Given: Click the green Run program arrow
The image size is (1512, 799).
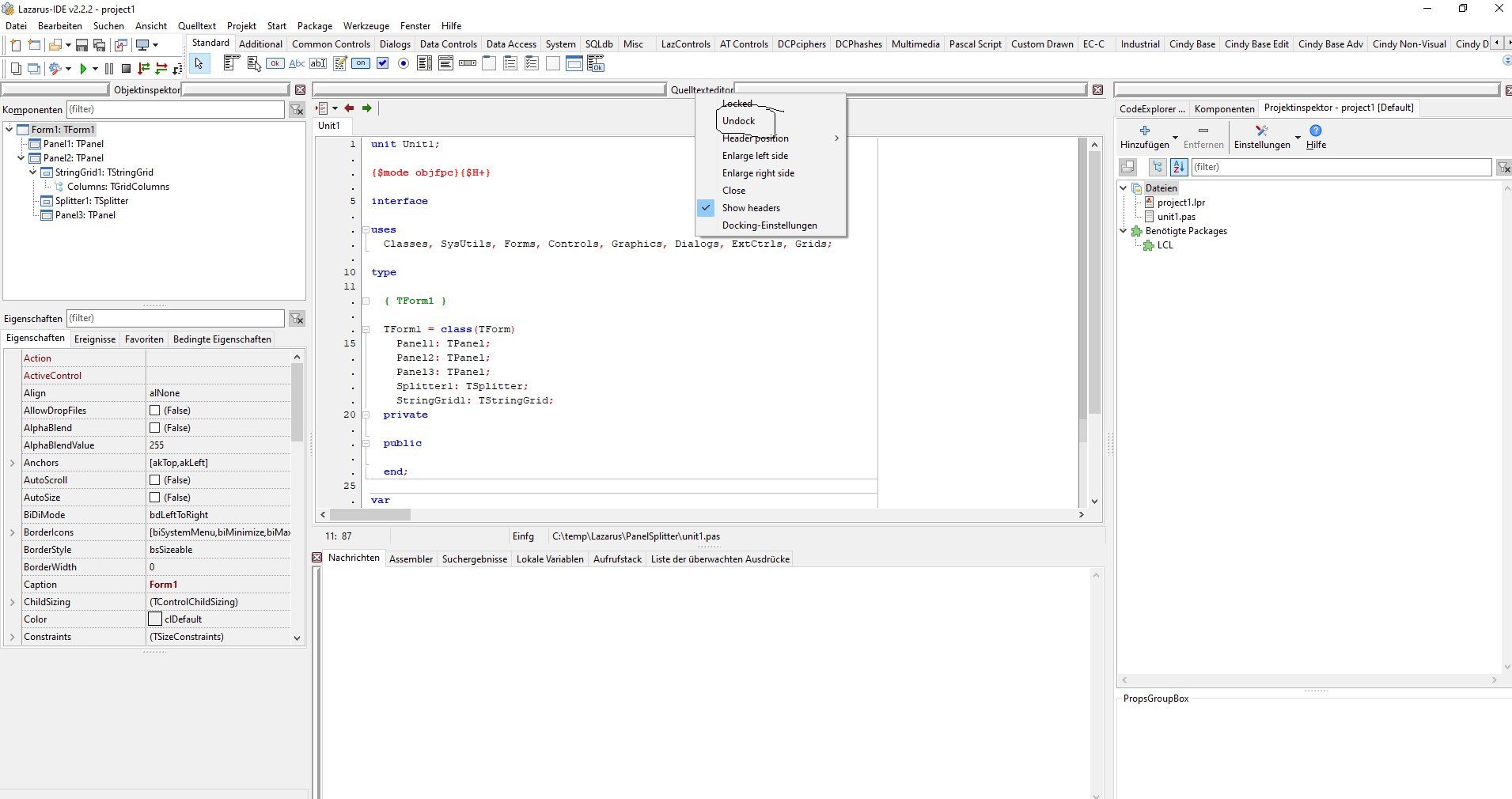Looking at the screenshot, I should (82, 69).
